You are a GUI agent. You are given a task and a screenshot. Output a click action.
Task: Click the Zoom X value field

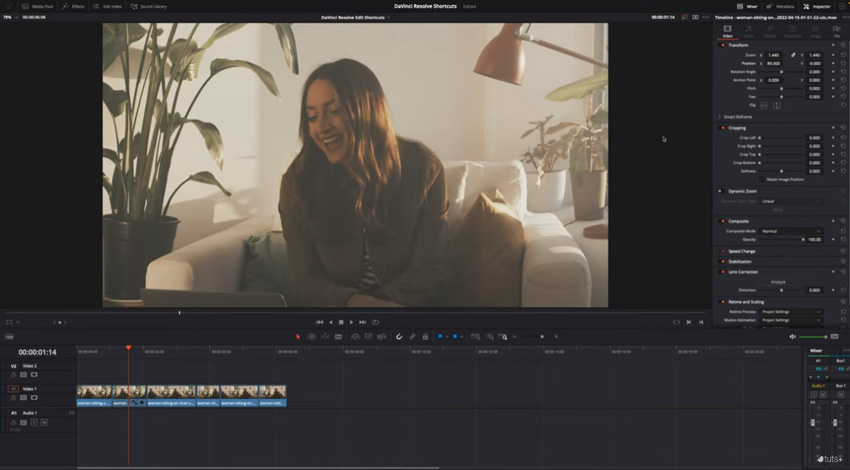point(774,55)
